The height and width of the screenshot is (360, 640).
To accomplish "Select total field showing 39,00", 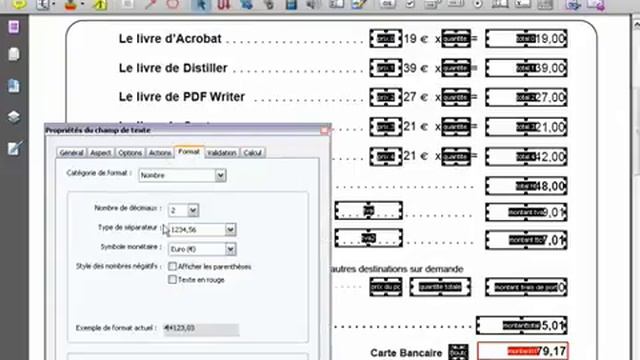I will click(526, 68).
